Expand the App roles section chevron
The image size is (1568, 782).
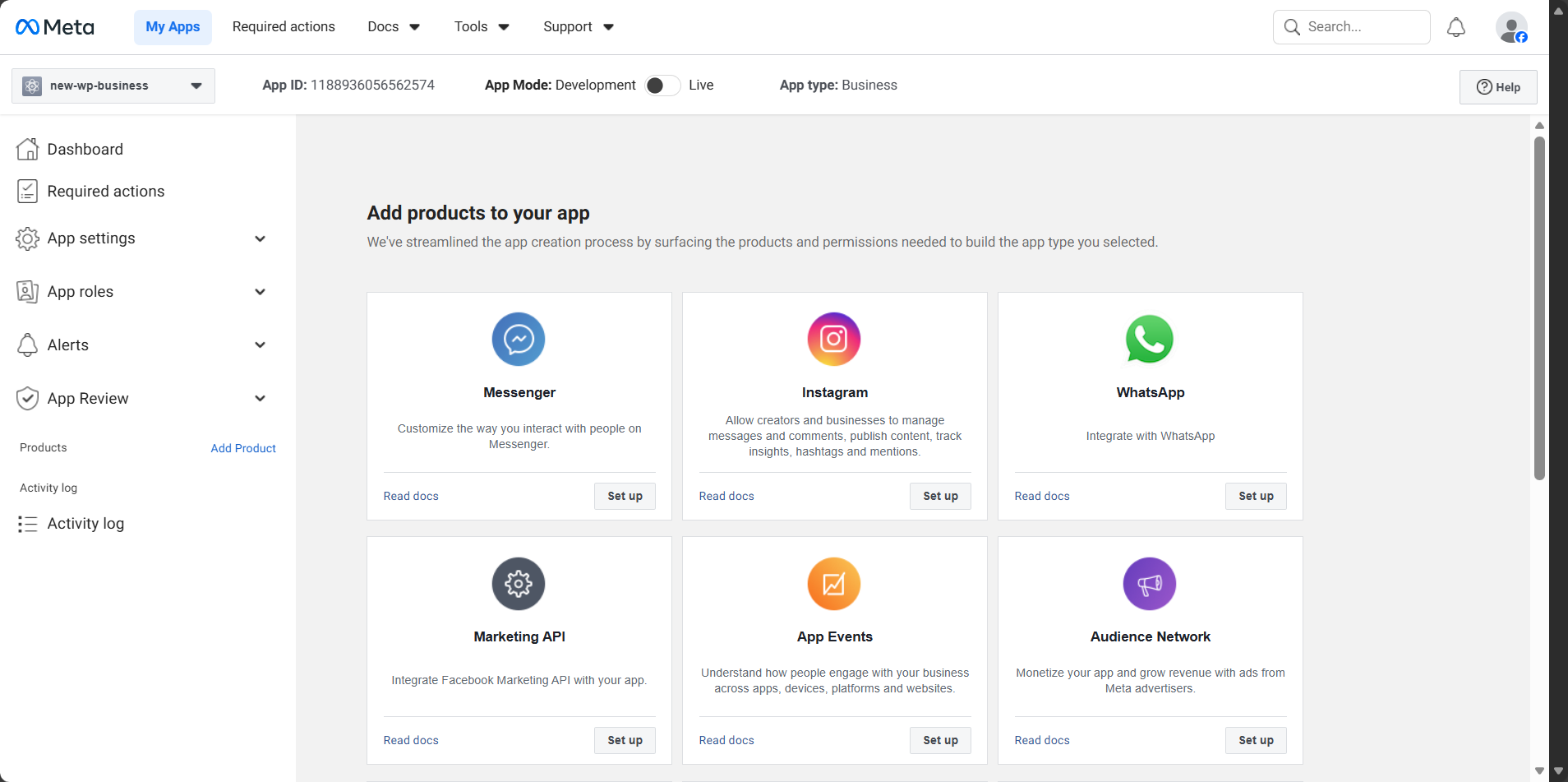(261, 292)
